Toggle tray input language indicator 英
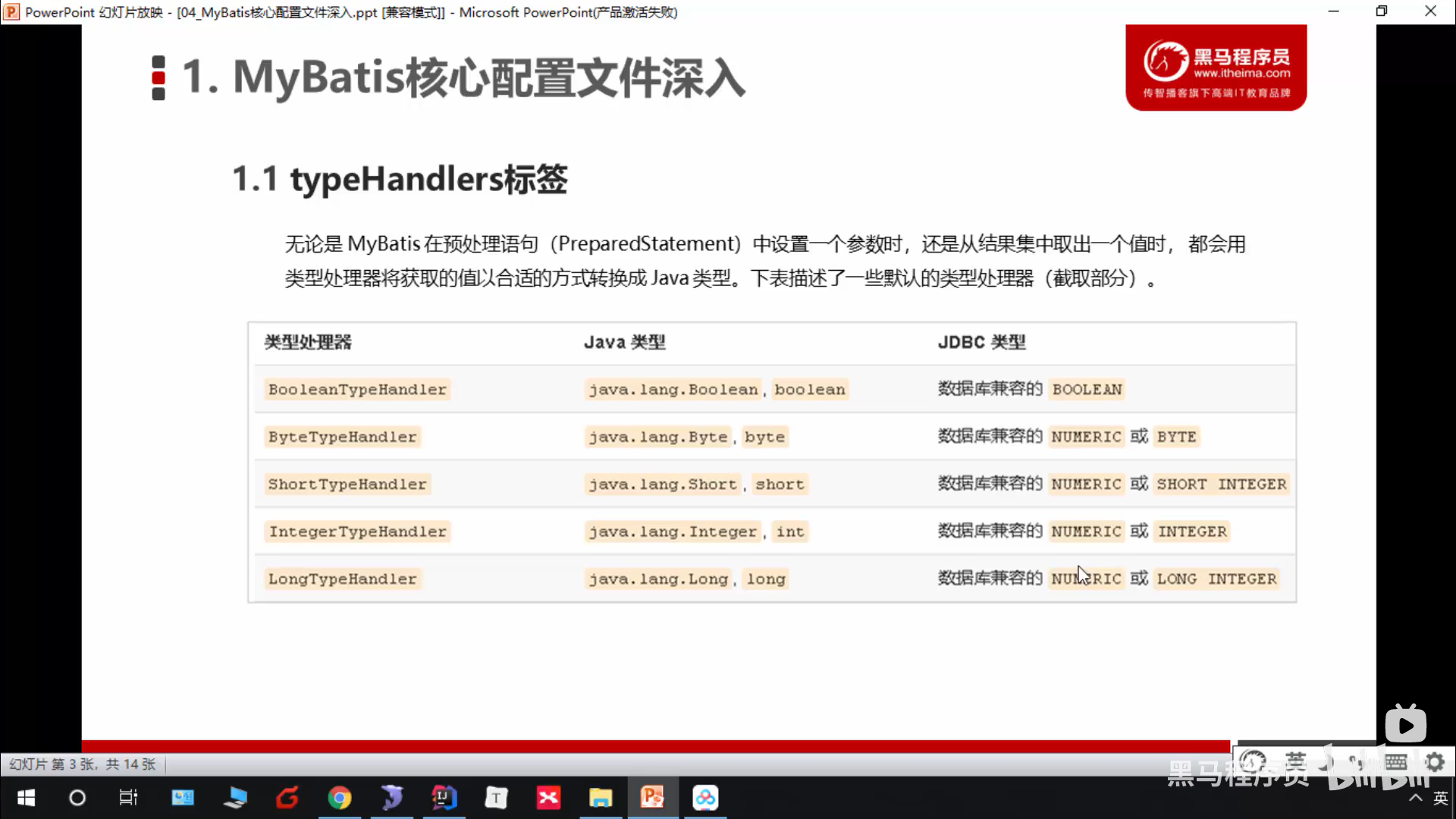1456x819 pixels. point(1441,798)
